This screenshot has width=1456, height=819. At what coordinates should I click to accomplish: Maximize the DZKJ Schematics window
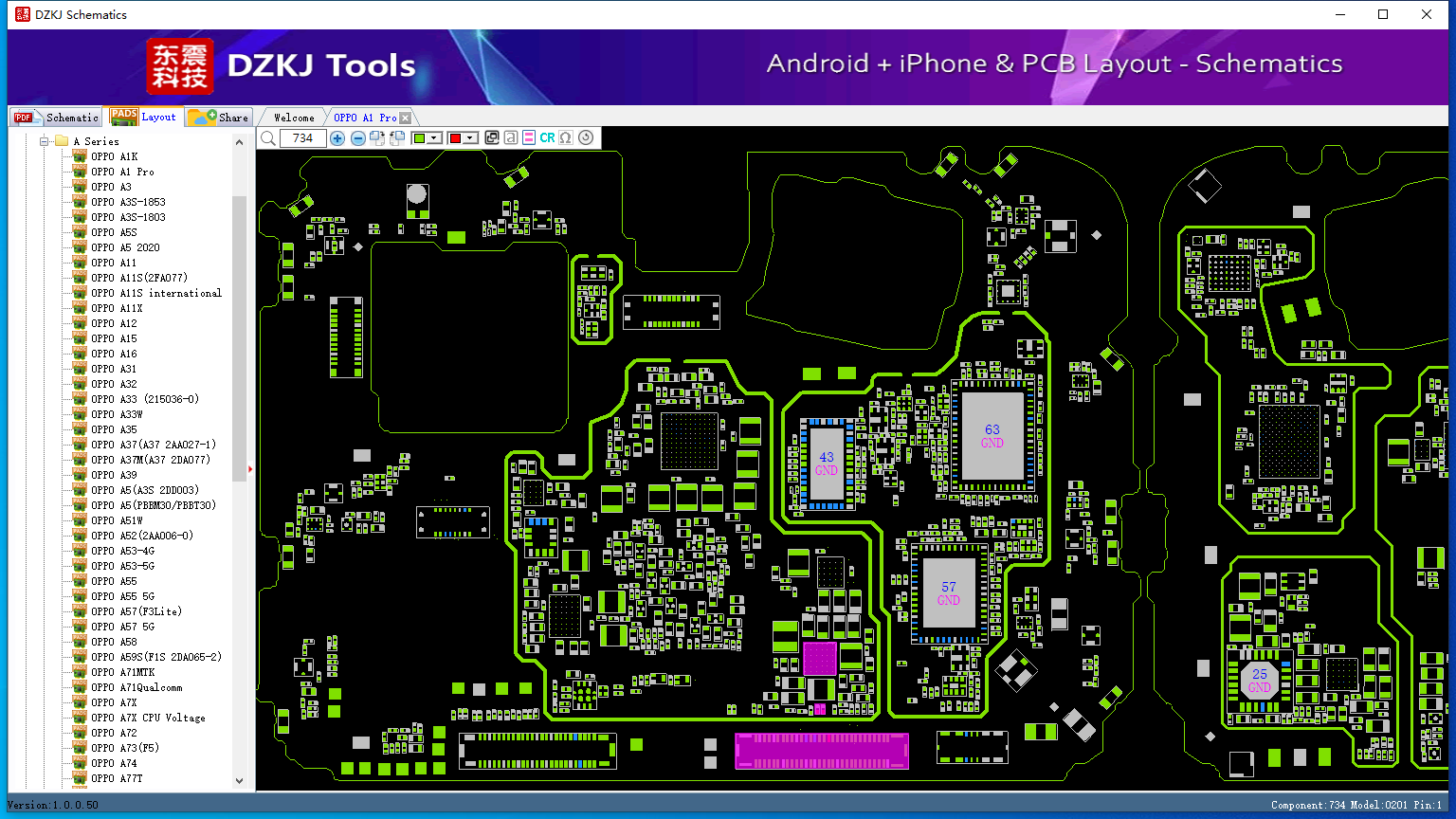click(x=1383, y=14)
